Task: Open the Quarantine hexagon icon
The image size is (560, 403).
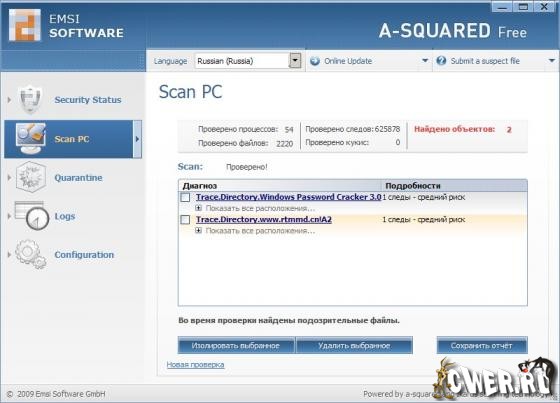Action: [x=31, y=177]
